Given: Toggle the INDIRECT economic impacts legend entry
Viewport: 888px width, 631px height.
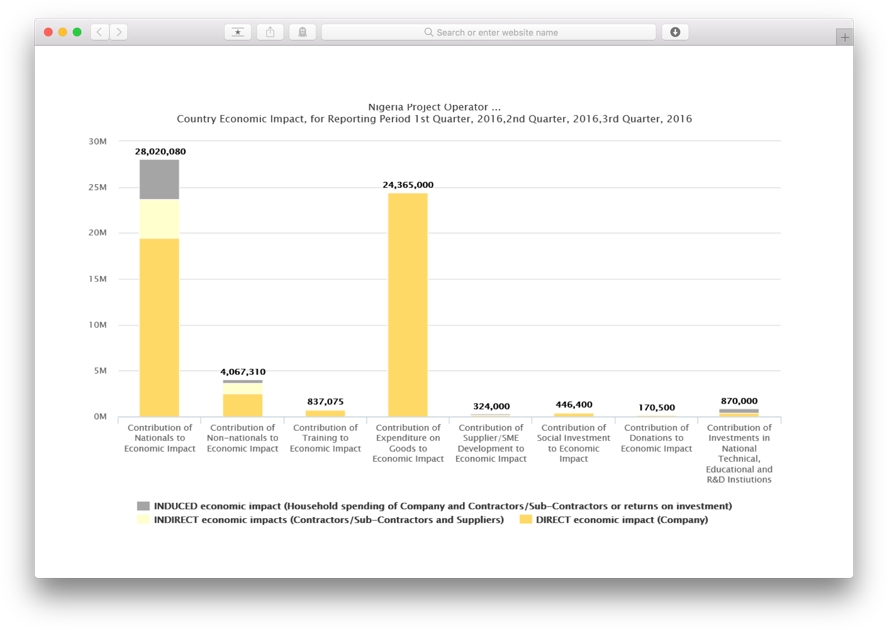Looking at the screenshot, I should pyautogui.click(x=321, y=519).
